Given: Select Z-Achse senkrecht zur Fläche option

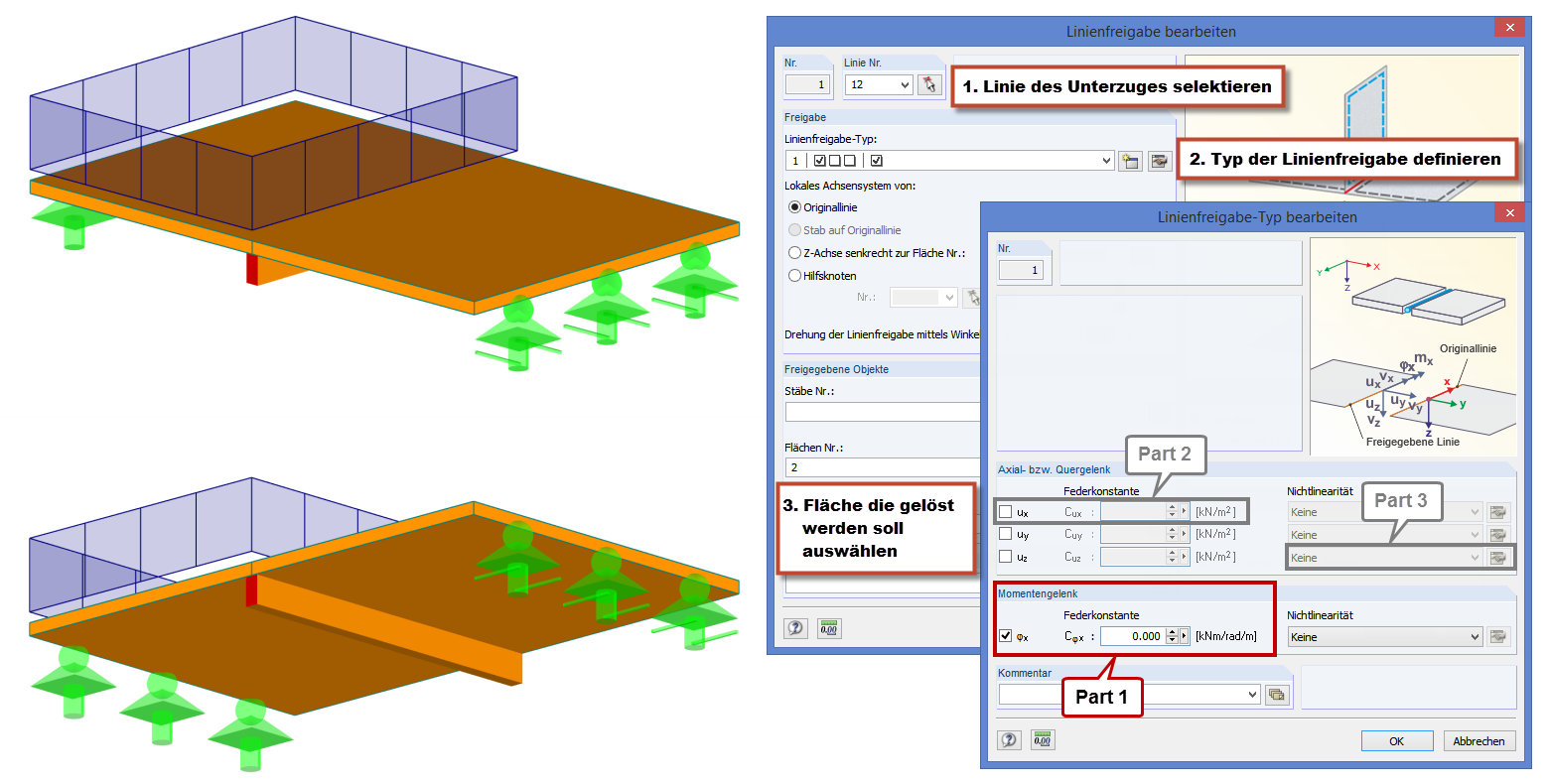Looking at the screenshot, I should tap(794, 253).
